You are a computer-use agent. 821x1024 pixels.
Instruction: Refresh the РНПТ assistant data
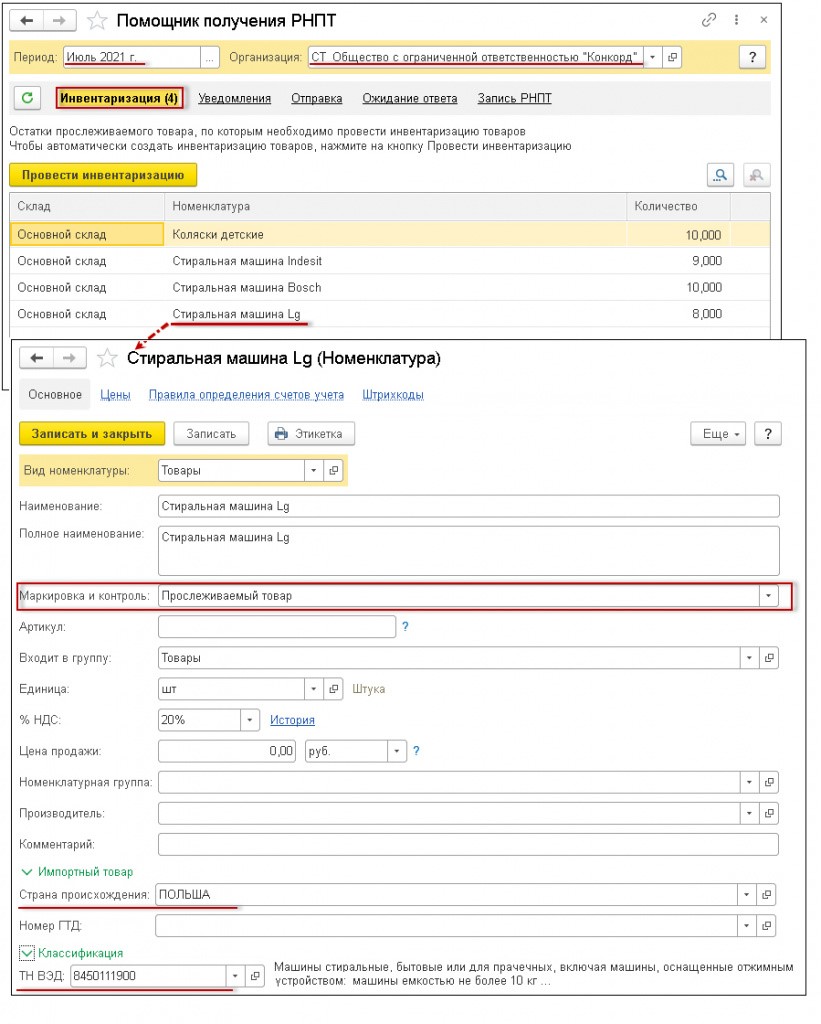tap(27, 98)
